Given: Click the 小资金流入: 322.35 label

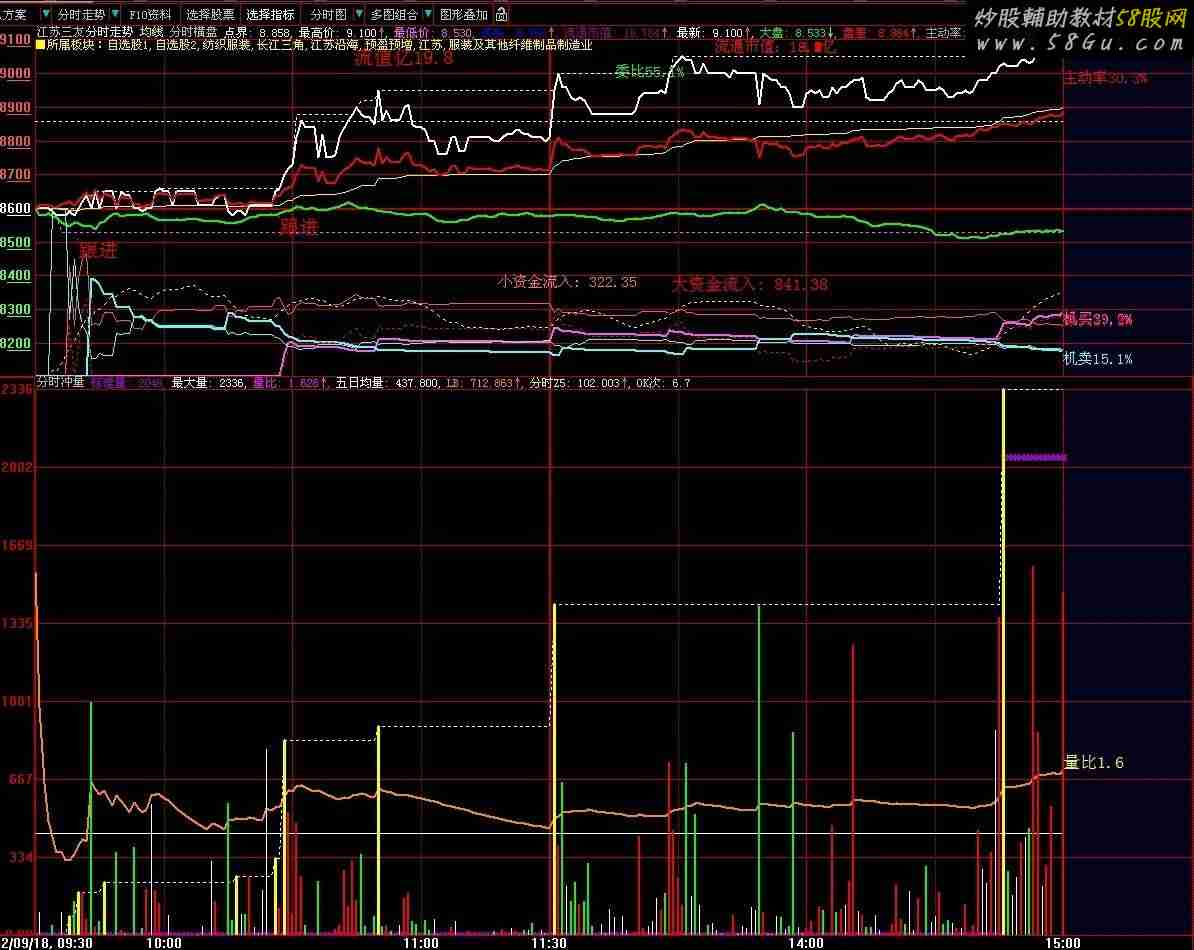Looking at the screenshot, I should 567,282.
